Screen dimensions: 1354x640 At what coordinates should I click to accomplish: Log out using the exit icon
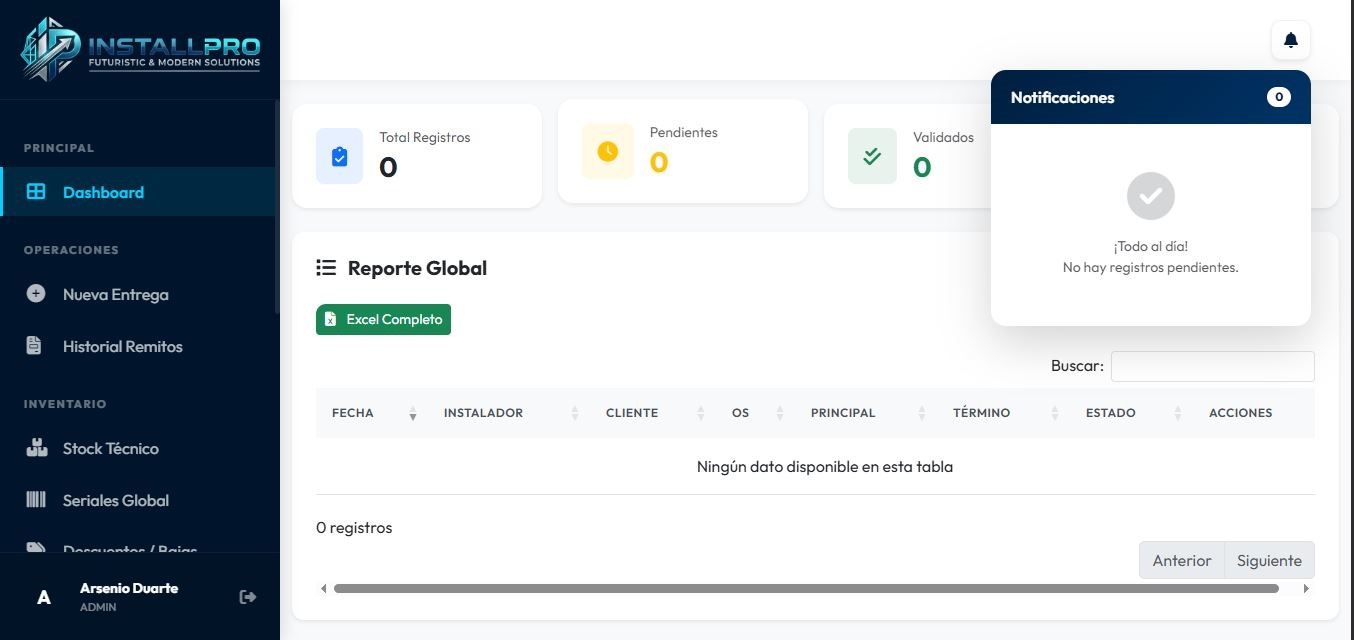click(x=248, y=597)
